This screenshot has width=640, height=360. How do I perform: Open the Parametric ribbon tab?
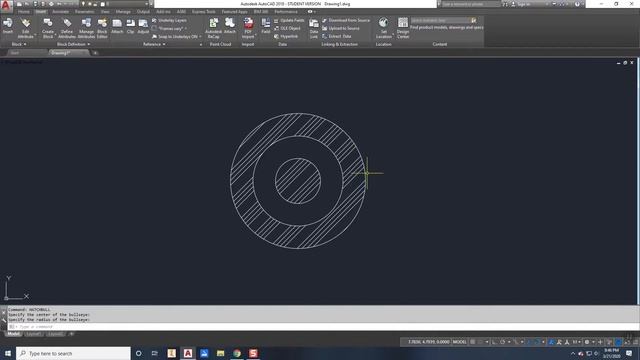coord(84,12)
